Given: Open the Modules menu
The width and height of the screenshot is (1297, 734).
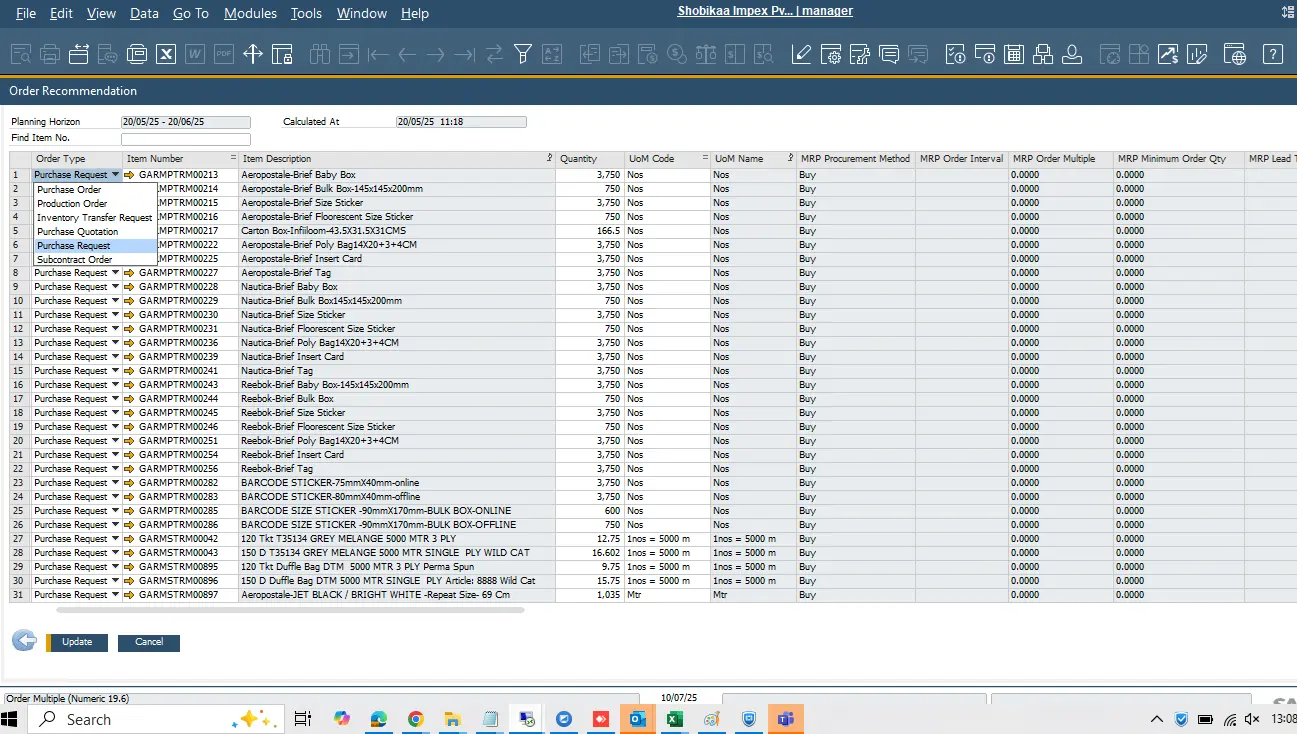Looking at the screenshot, I should click(250, 13).
